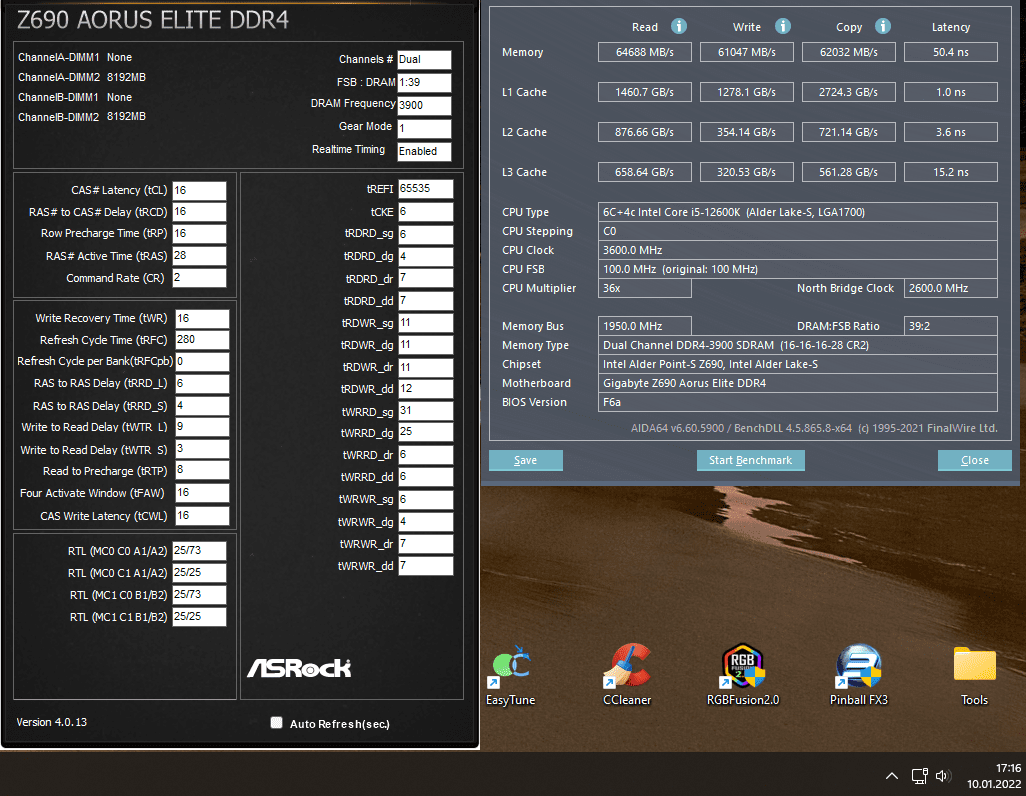
Task: Open CCleaner desktop shortcut
Action: click(x=627, y=675)
